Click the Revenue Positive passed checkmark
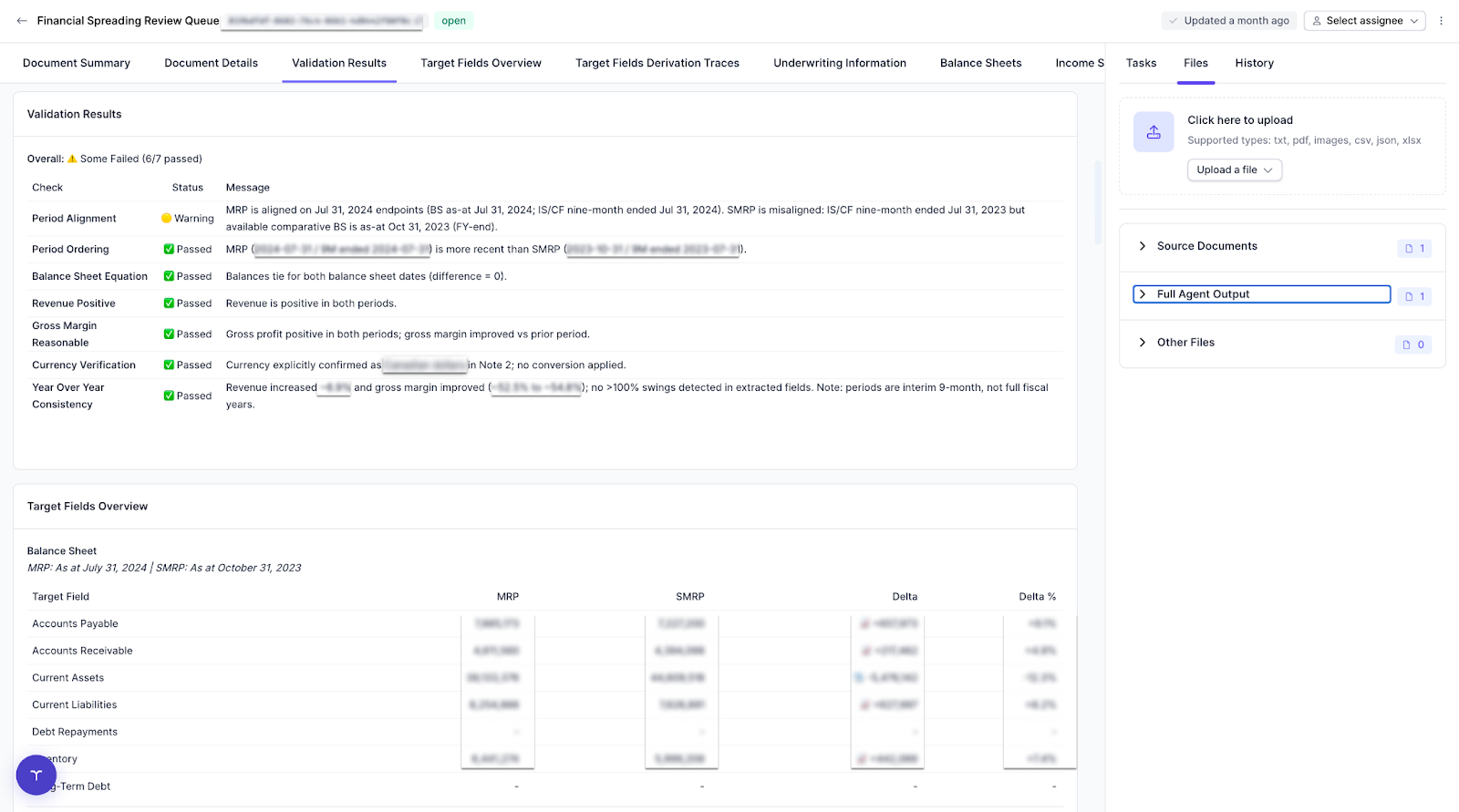This screenshot has width=1459, height=812. (169, 303)
